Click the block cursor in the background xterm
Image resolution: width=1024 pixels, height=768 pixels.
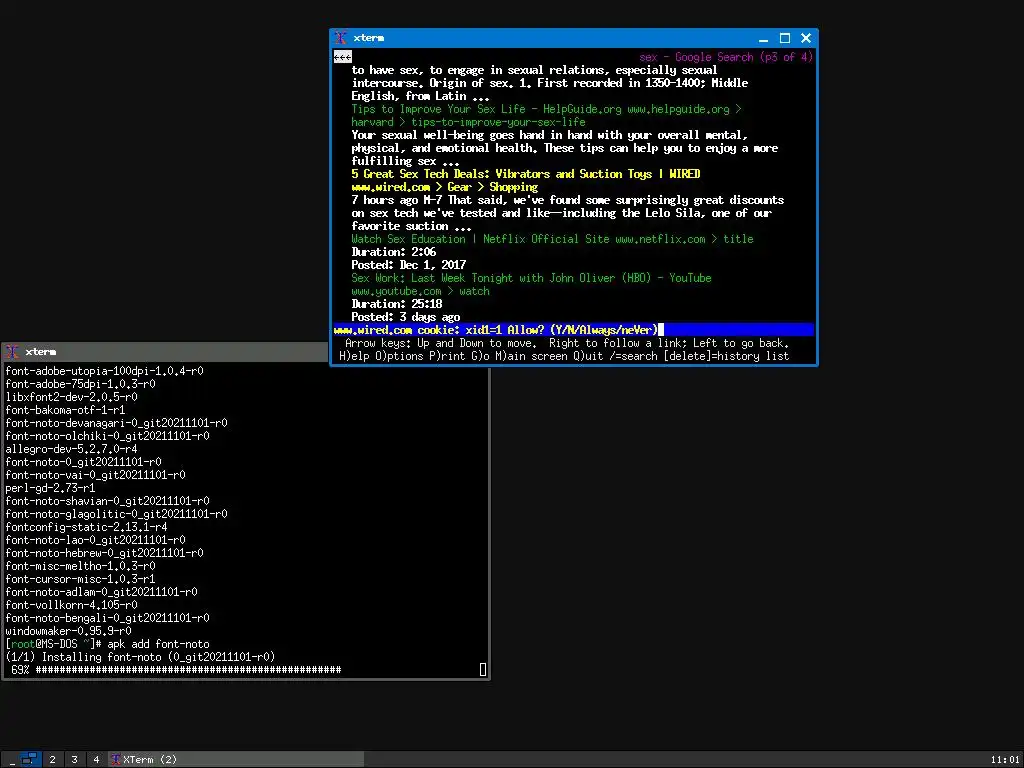tap(483, 669)
